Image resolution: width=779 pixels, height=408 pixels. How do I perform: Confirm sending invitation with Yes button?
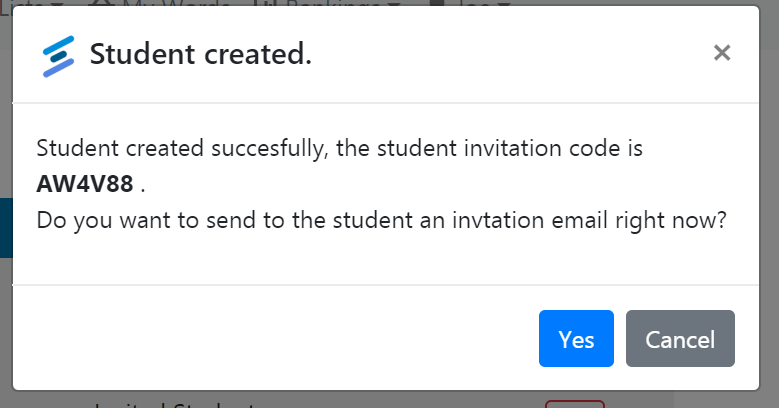[576, 338]
